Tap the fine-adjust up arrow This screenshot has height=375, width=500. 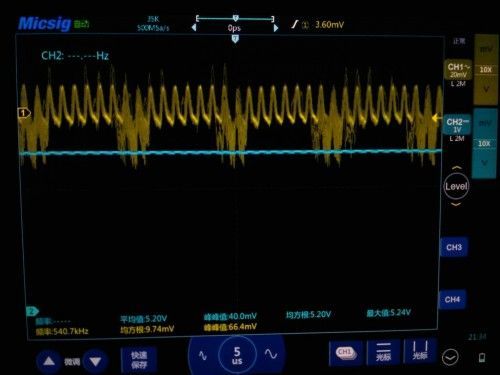49,361
